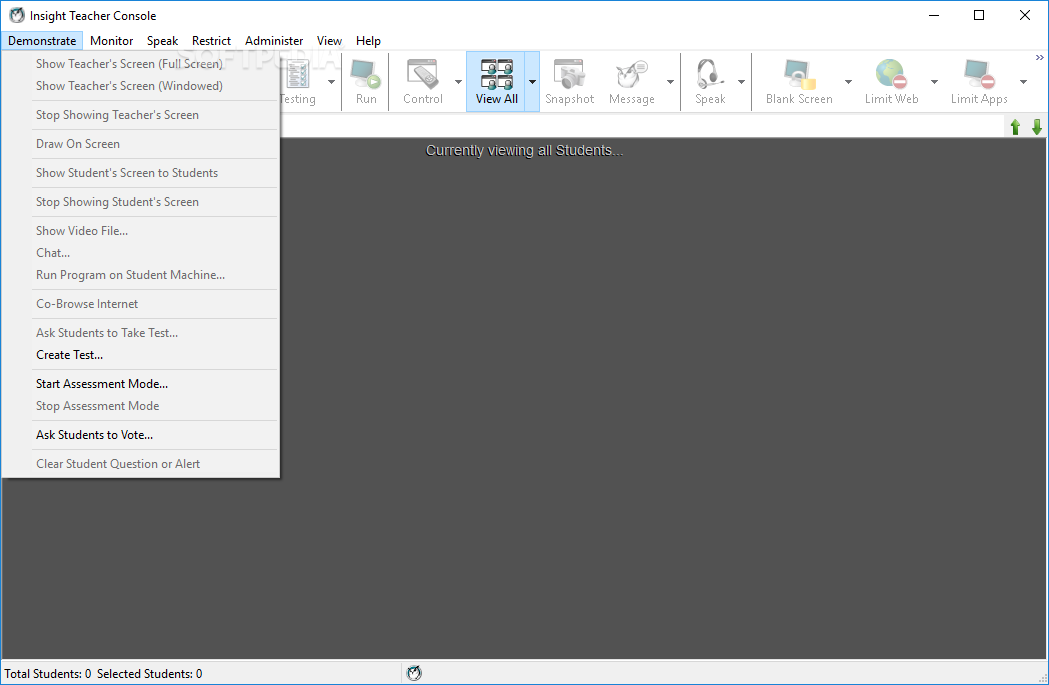This screenshot has height=685, width=1049.
Task: Click the Limit Web globe icon
Action: click(891, 74)
